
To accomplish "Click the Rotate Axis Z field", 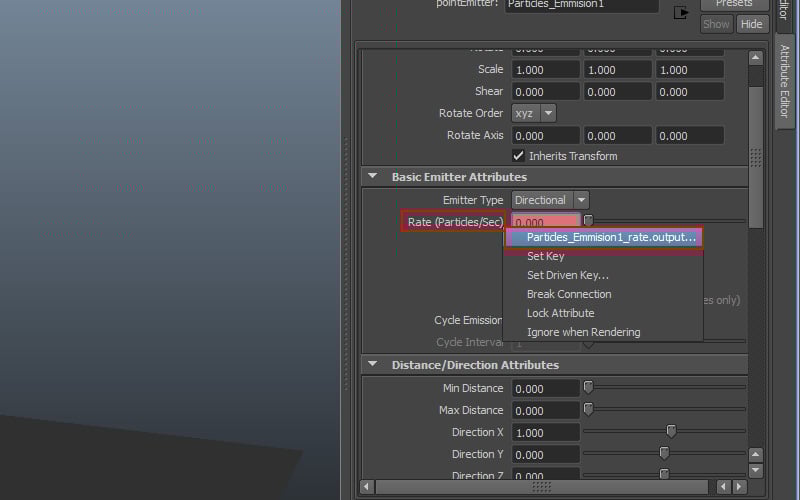I will pos(689,136).
